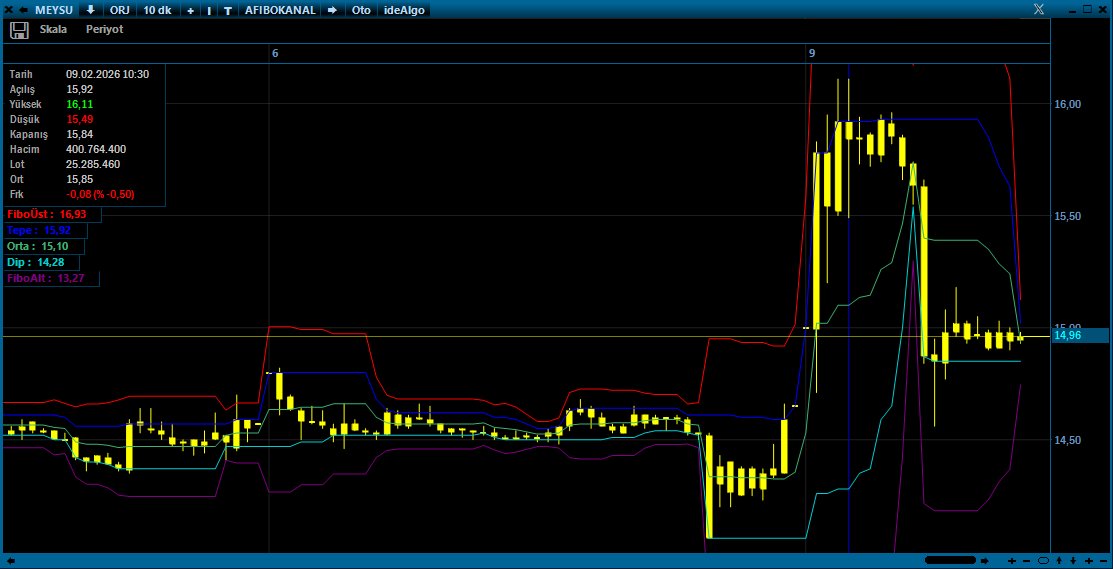The image size is (1113, 569).
Task: Click the Lot value 25.285.460
Action: pyautogui.click(x=93, y=164)
